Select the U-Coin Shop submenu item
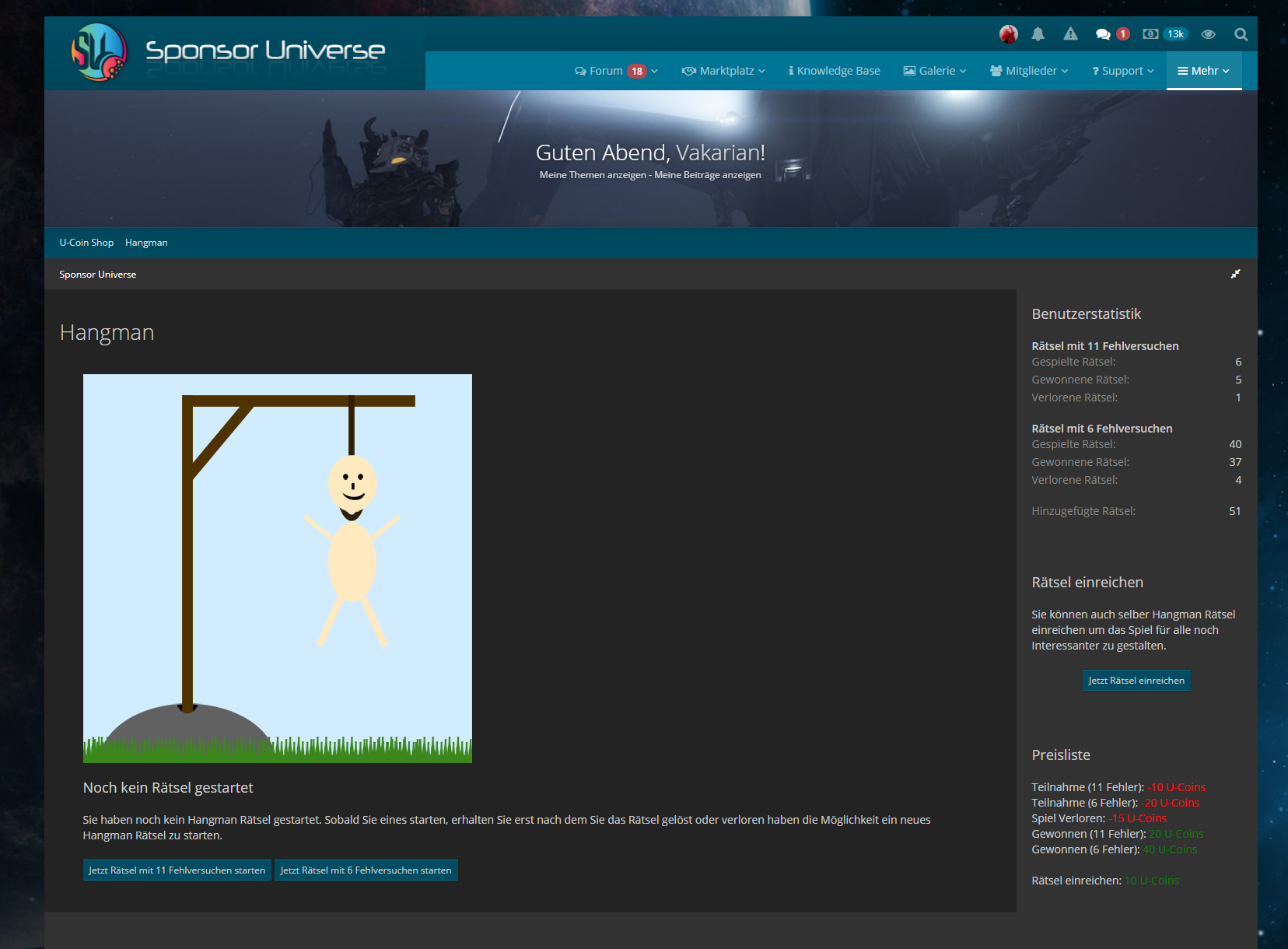The height and width of the screenshot is (949, 1288). pyautogui.click(x=86, y=243)
